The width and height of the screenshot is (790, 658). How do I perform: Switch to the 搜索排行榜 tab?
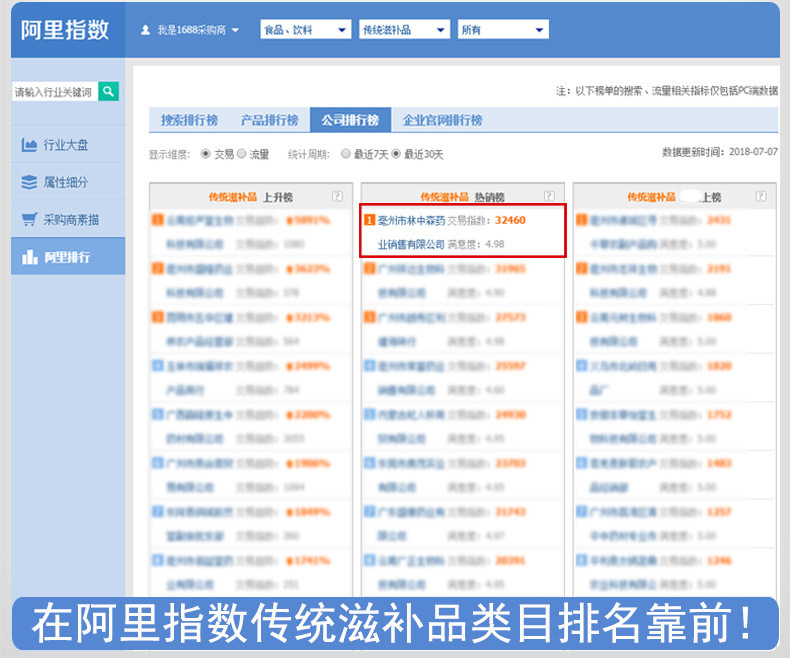tap(189, 120)
